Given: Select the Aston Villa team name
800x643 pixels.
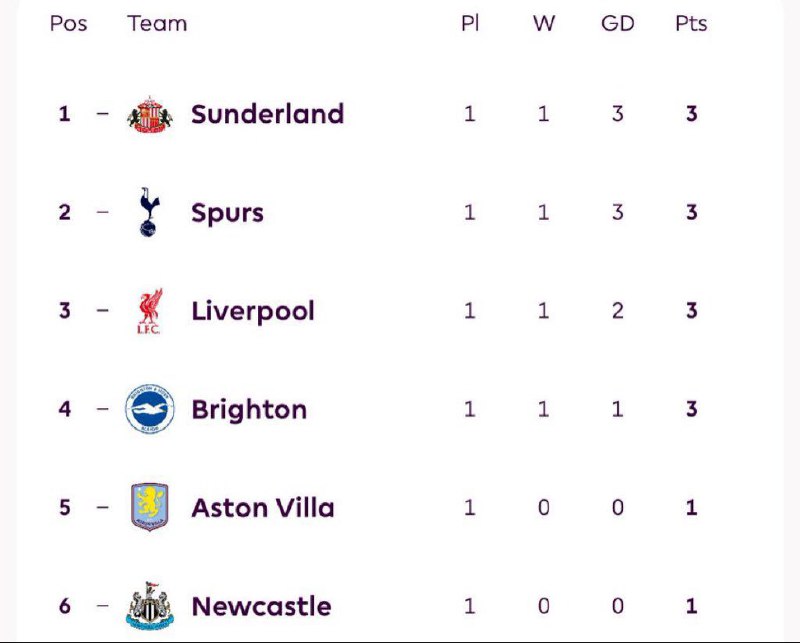Looking at the screenshot, I should (263, 508).
